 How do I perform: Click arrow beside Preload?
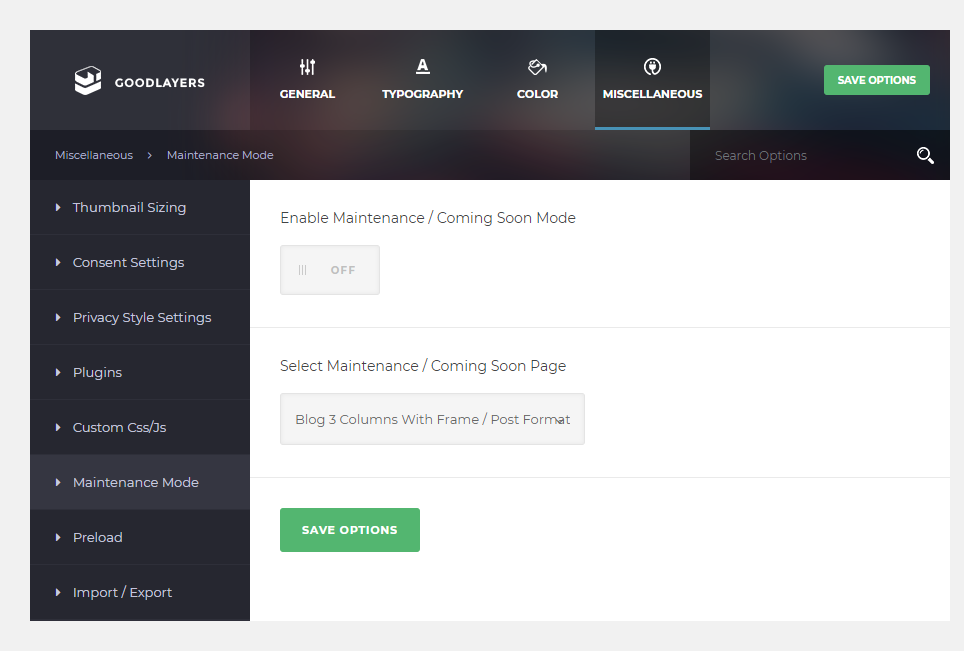(58, 537)
